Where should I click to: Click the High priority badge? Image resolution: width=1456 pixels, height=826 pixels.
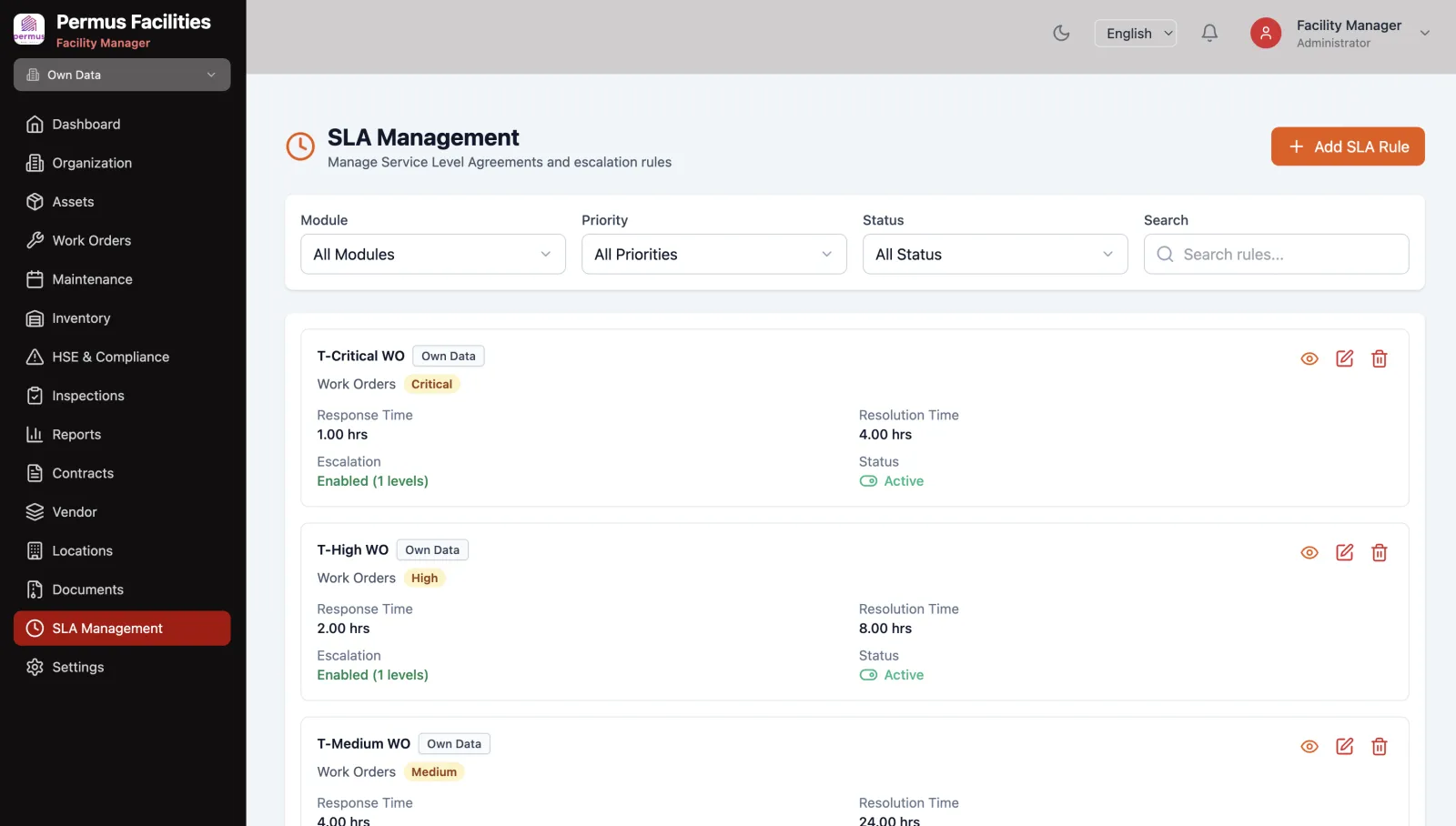click(x=424, y=578)
